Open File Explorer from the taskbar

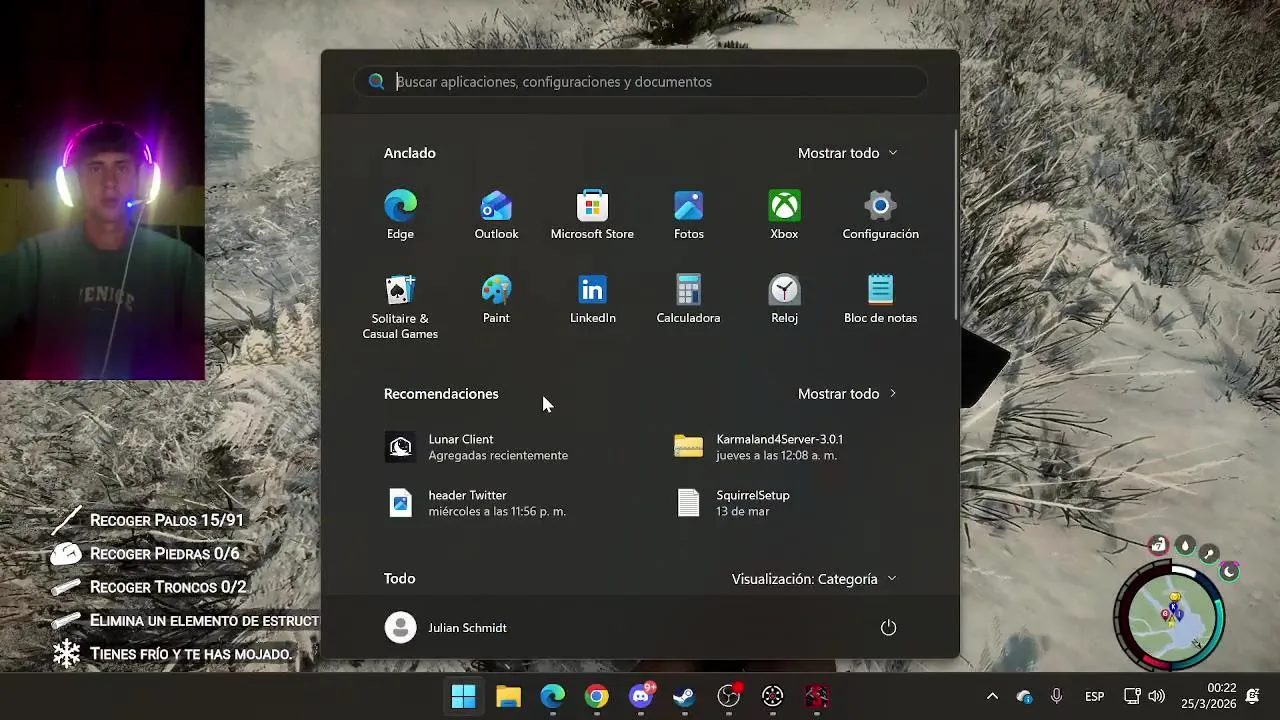(508, 696)
